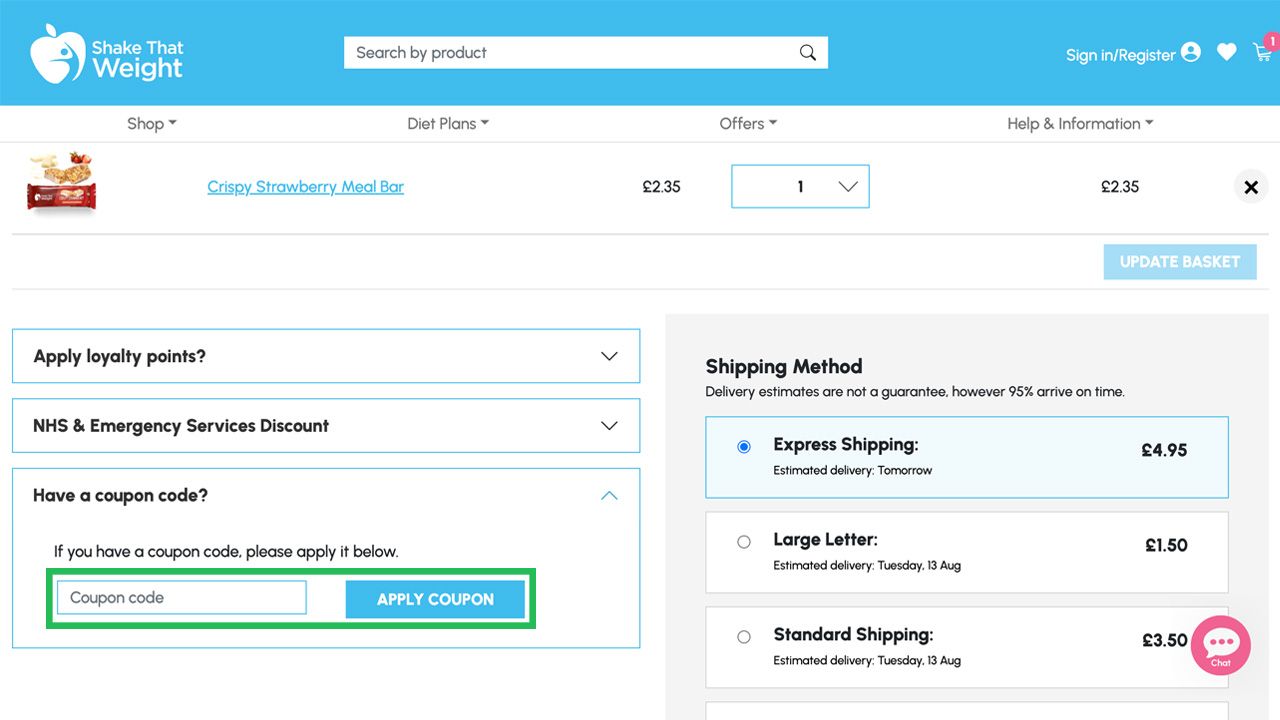Click the Update Basket button
The height and width of the screenshot is (720, 1280).
[1180, 262]
